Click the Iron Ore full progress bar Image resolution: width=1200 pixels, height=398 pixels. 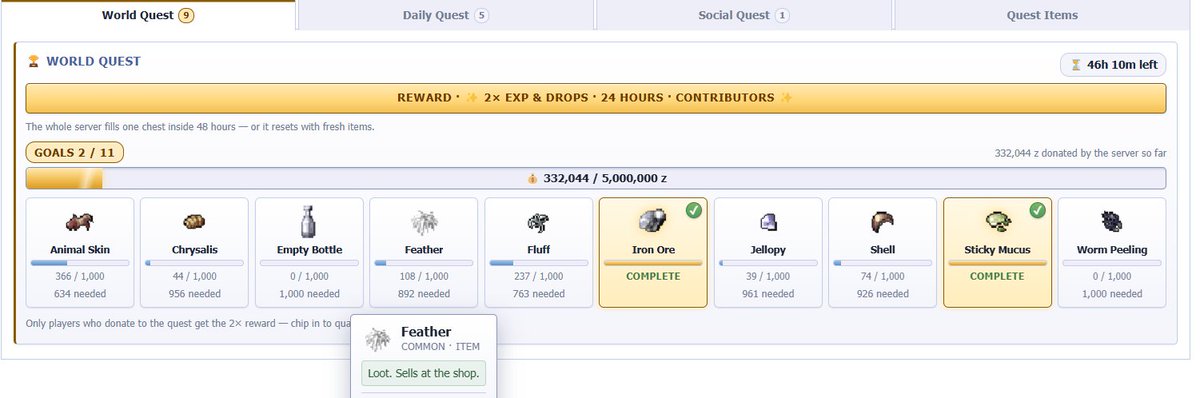pyautogui.click(x=653, y=263)
